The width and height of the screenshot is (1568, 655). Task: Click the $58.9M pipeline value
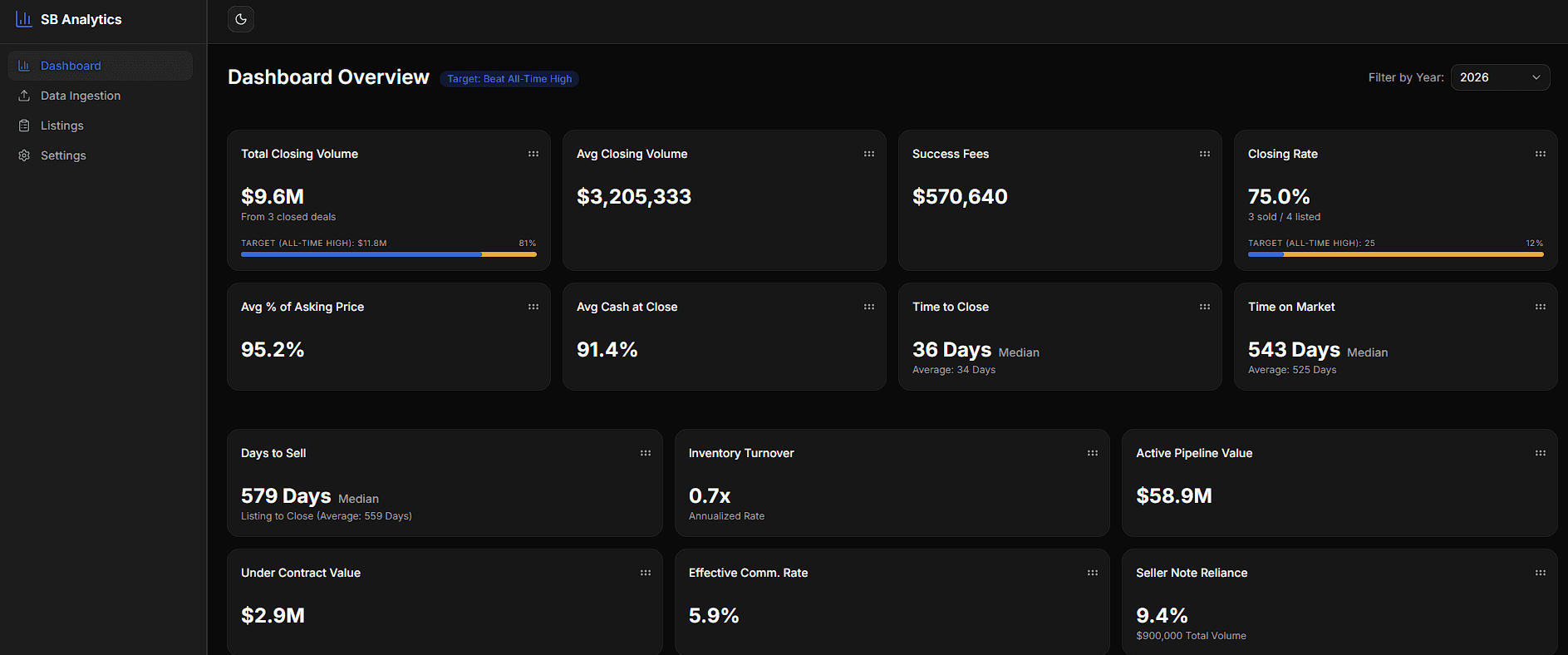[1174, 496]
